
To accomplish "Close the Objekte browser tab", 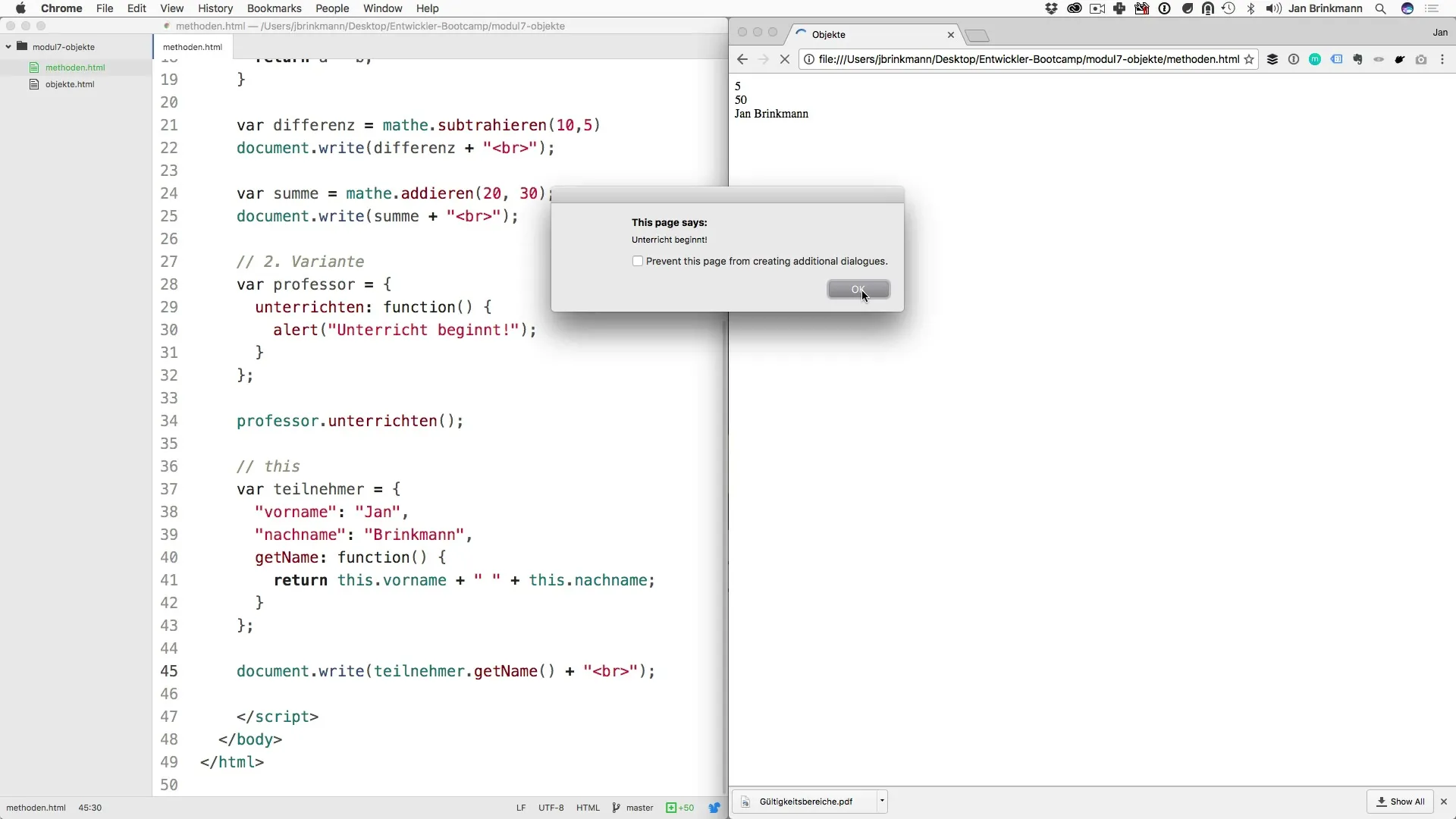I will [x=951, y=35].
